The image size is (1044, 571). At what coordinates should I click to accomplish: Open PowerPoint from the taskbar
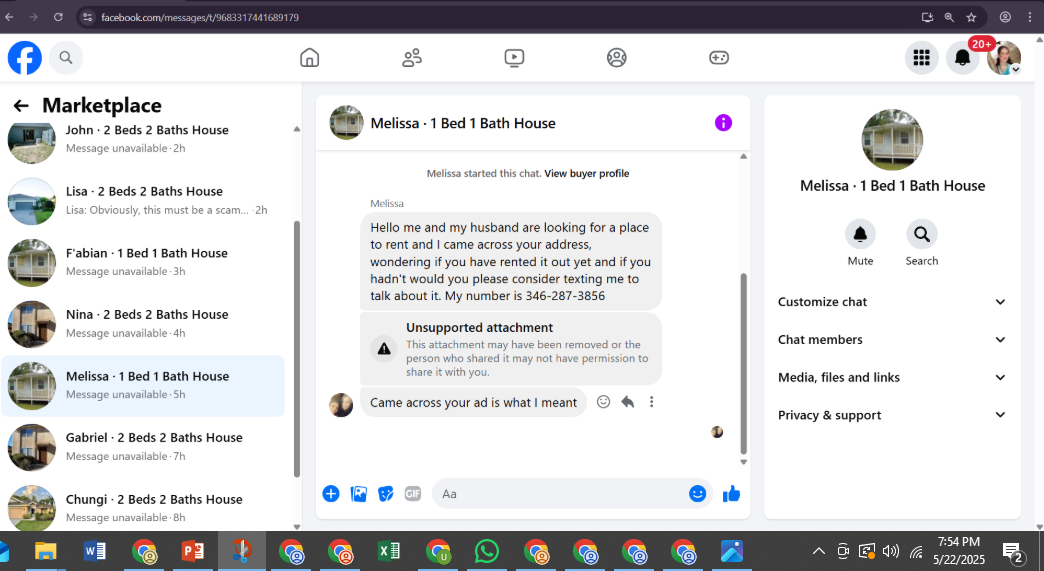coord(193,551)
